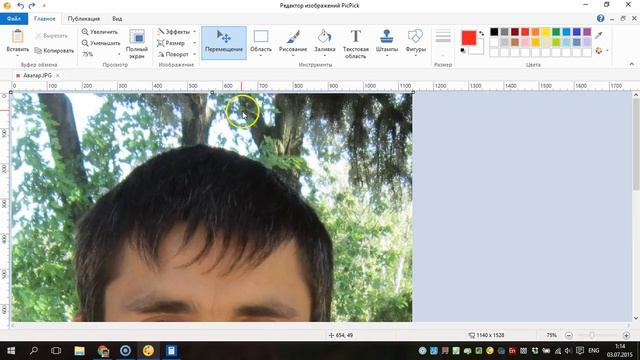Viewport: 640px width, 360px height.
Task: Open the color palette editor icon
Action: click(x=599, y=51)
